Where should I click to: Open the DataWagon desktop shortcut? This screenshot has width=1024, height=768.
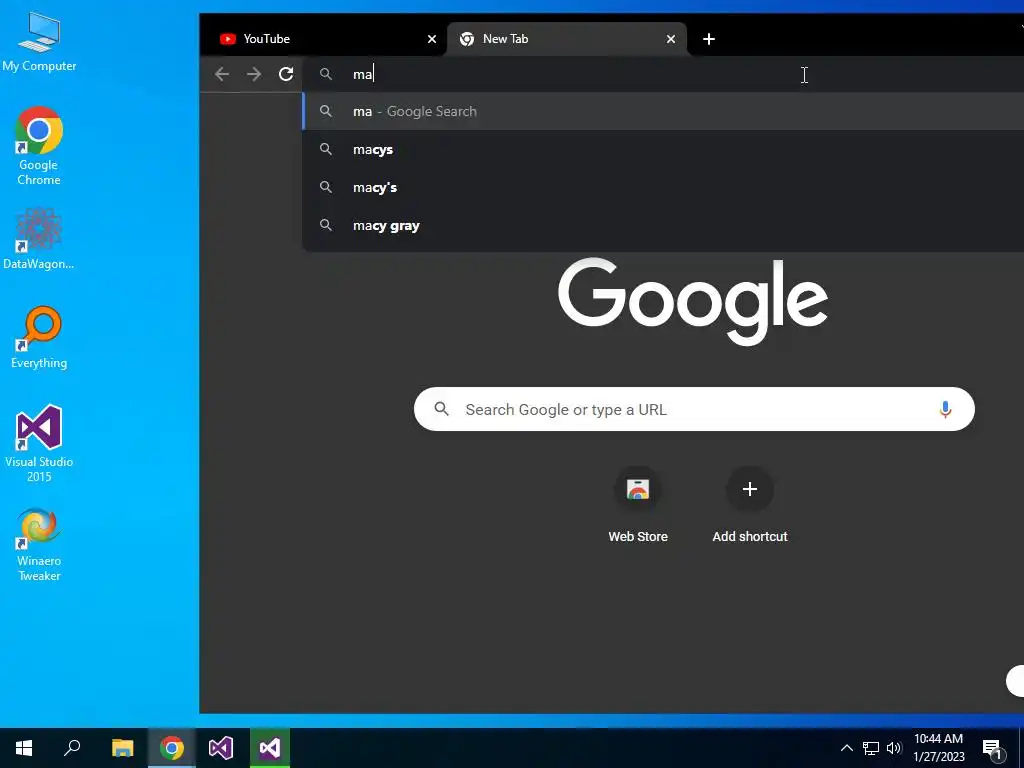click(39, 238)
